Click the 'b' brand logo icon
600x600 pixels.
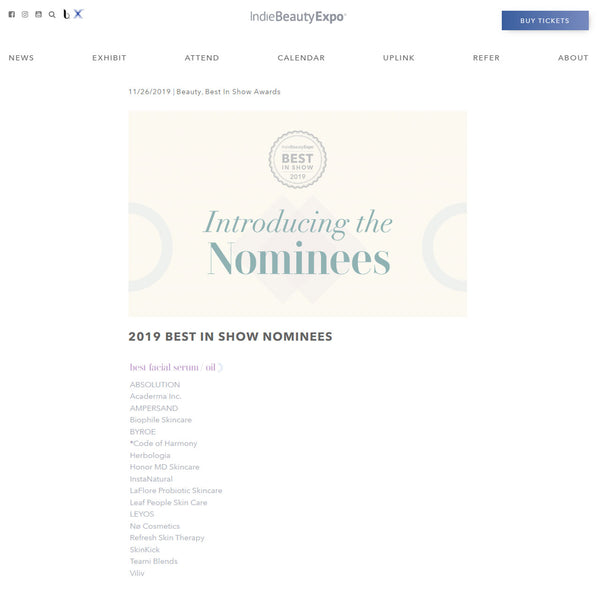[66, 15]
